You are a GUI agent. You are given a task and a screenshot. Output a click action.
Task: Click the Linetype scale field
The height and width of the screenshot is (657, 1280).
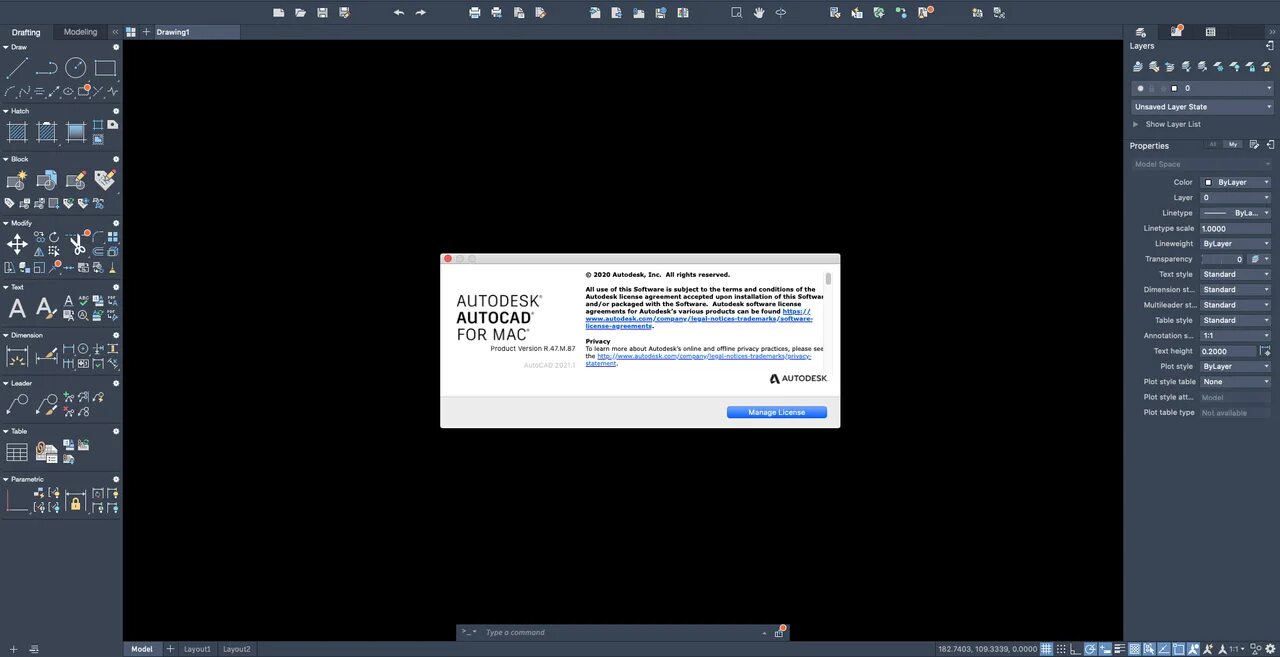pos(1236,228)
